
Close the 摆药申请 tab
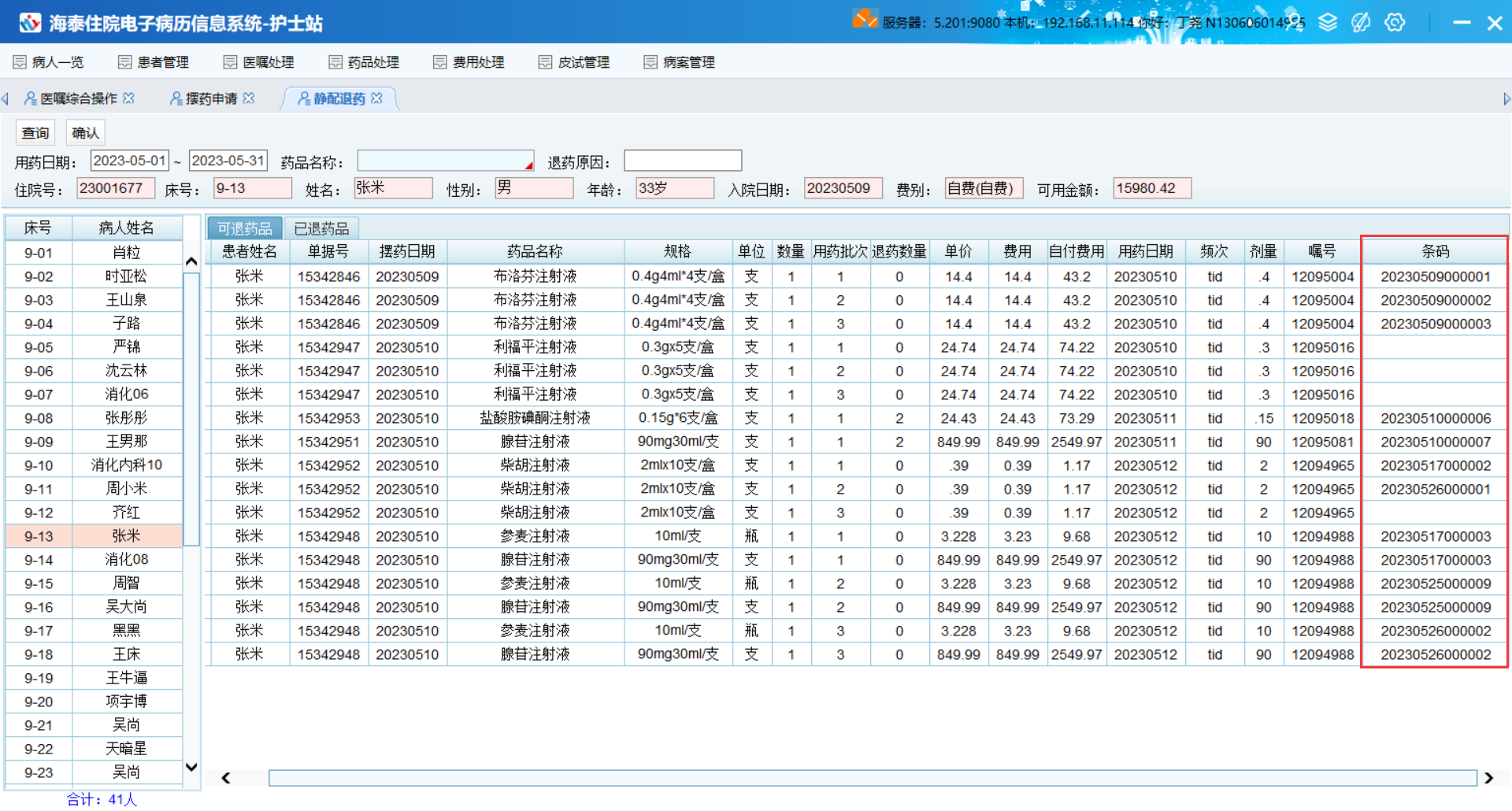[x=249, y=98]
